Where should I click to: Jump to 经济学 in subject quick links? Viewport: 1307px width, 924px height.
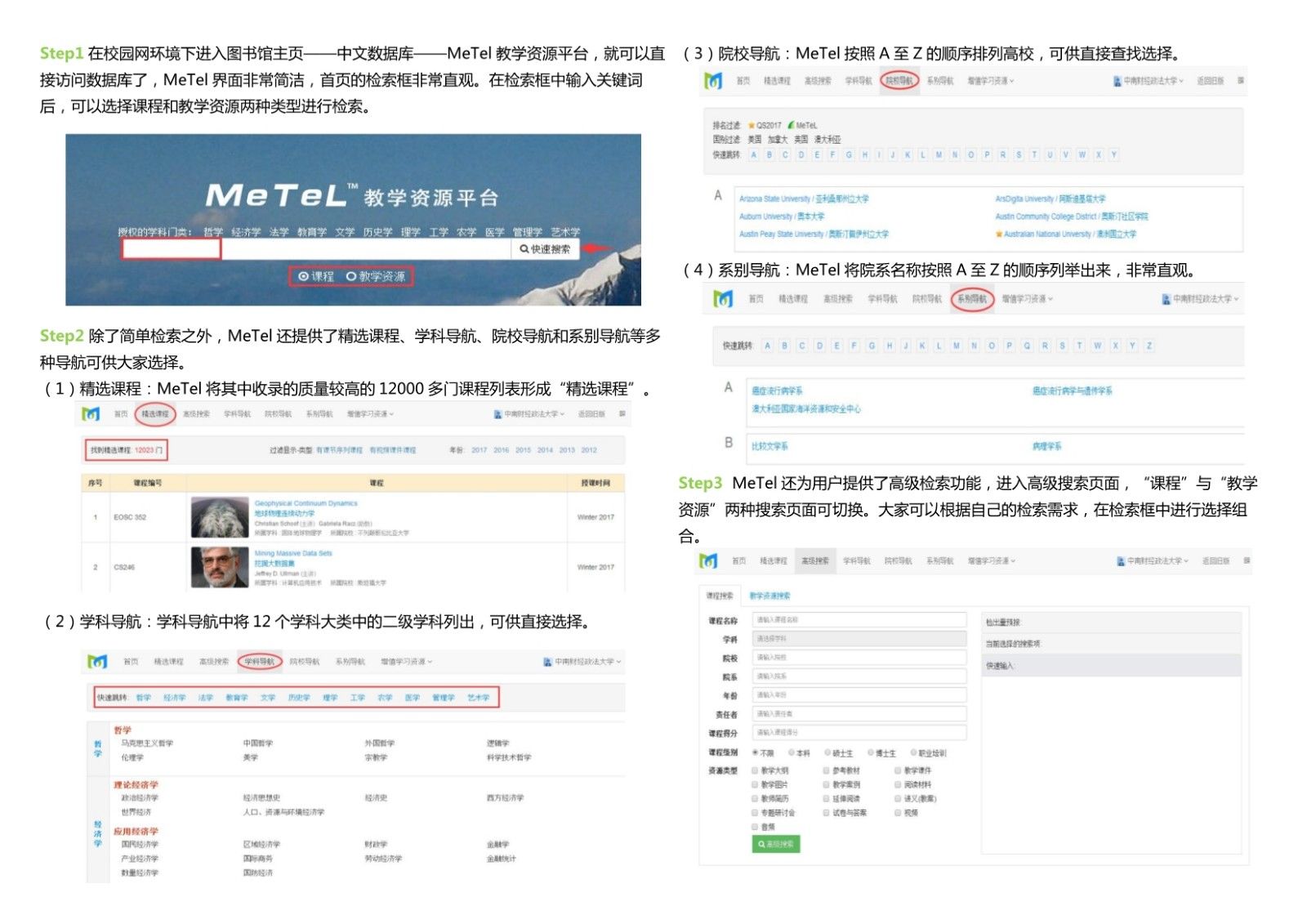tap(174, 698)
